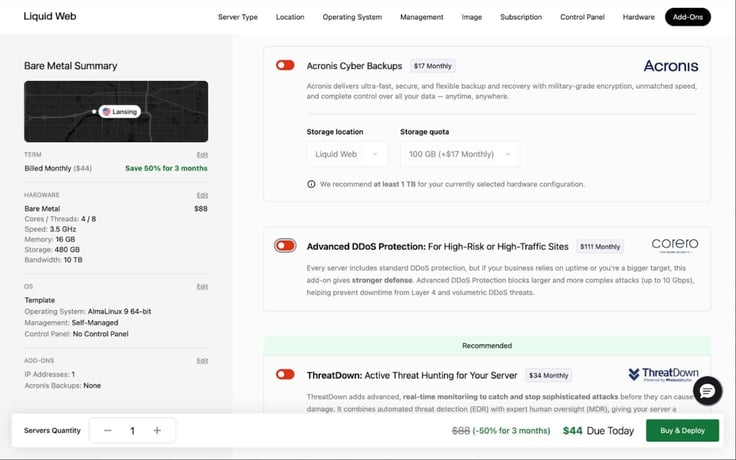This screenshot has height=460, width=736.
Task: Click the US flag icon on Lansing marker
Action: [107, 111]
